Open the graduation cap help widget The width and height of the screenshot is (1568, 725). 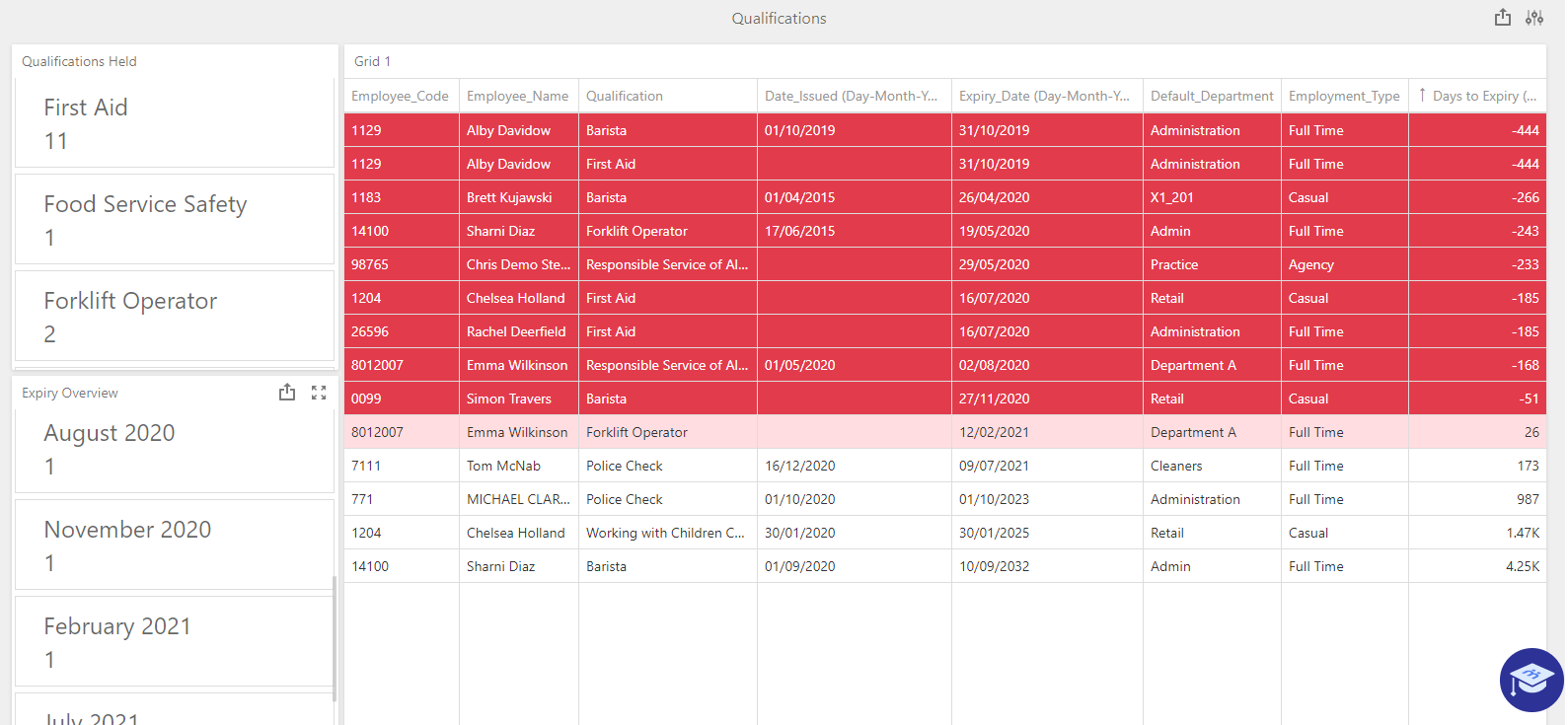coord(1531,680)
